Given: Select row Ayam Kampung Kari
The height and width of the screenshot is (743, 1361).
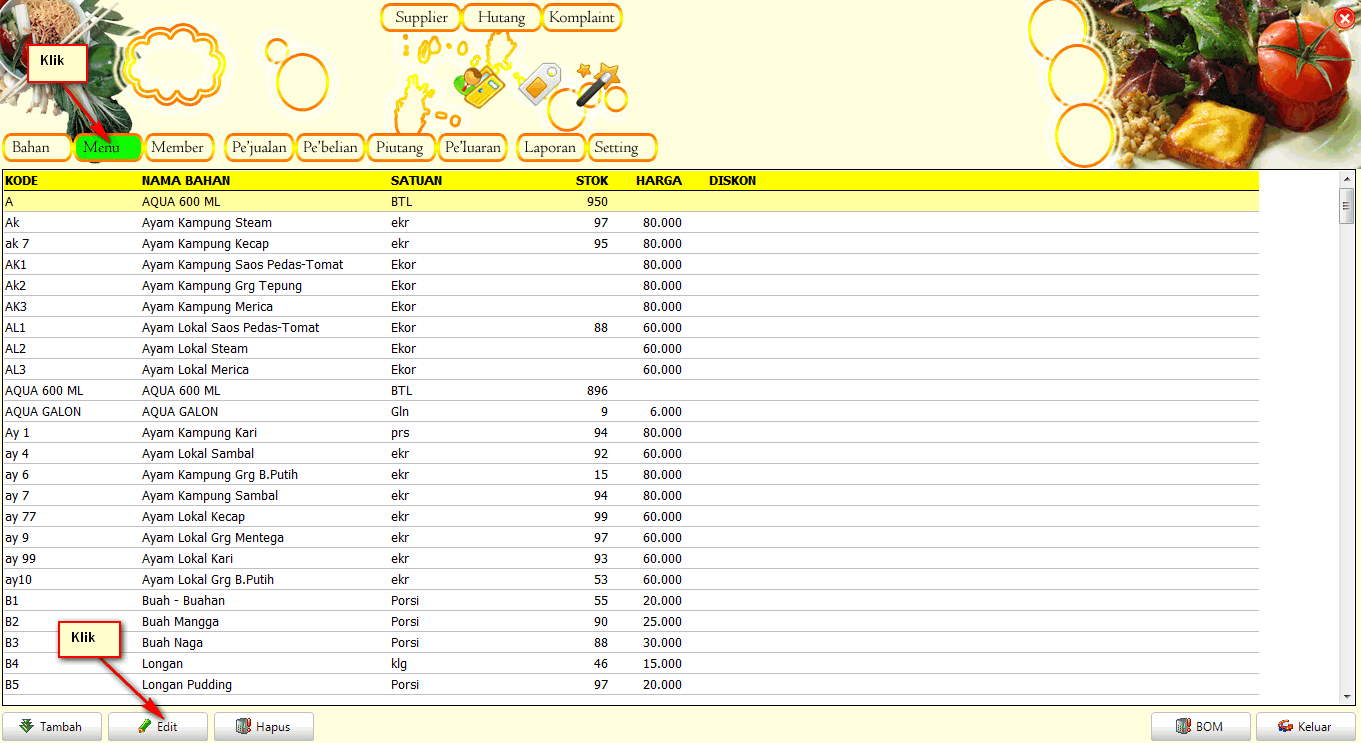Looking at the screenshot, I should pos(631,433).
